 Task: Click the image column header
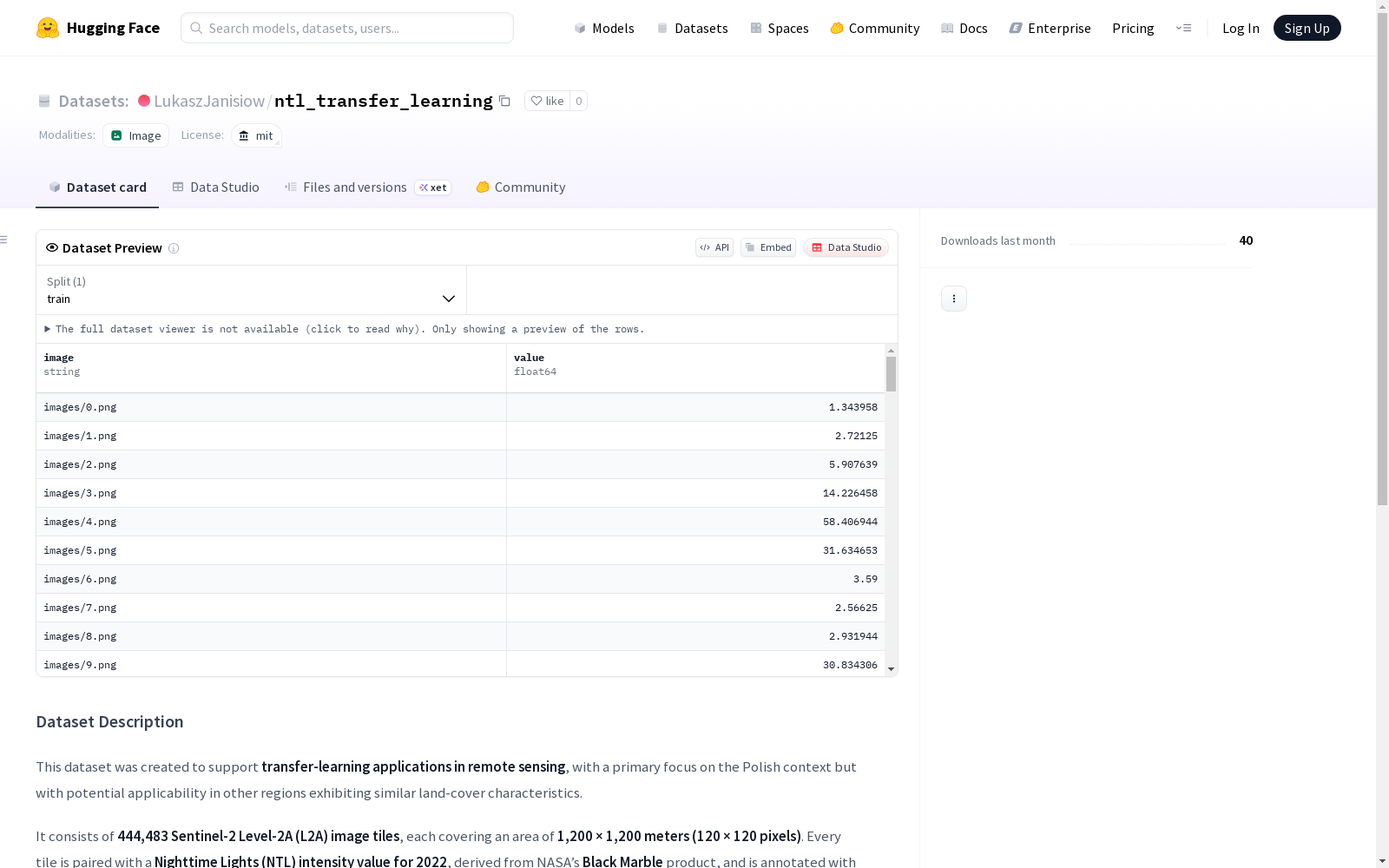pyautogui.click(x=271, y=368)
